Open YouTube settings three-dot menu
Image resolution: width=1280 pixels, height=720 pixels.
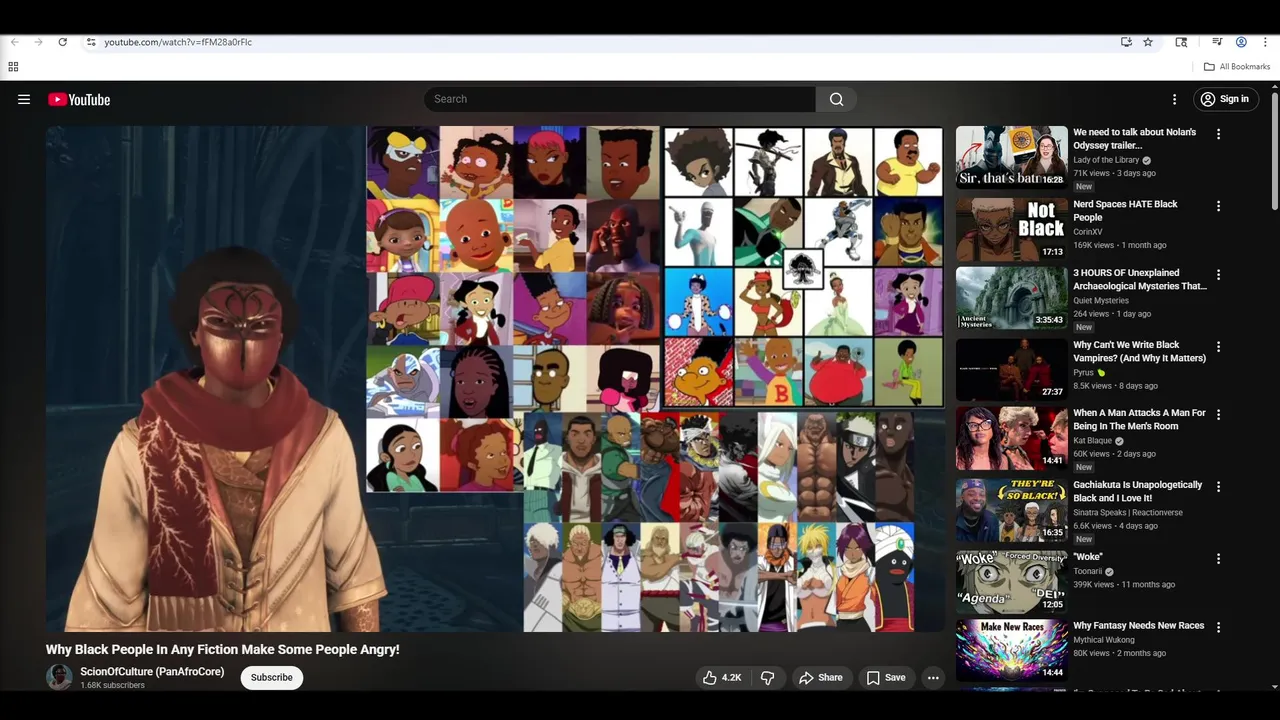coord(1174,99)
